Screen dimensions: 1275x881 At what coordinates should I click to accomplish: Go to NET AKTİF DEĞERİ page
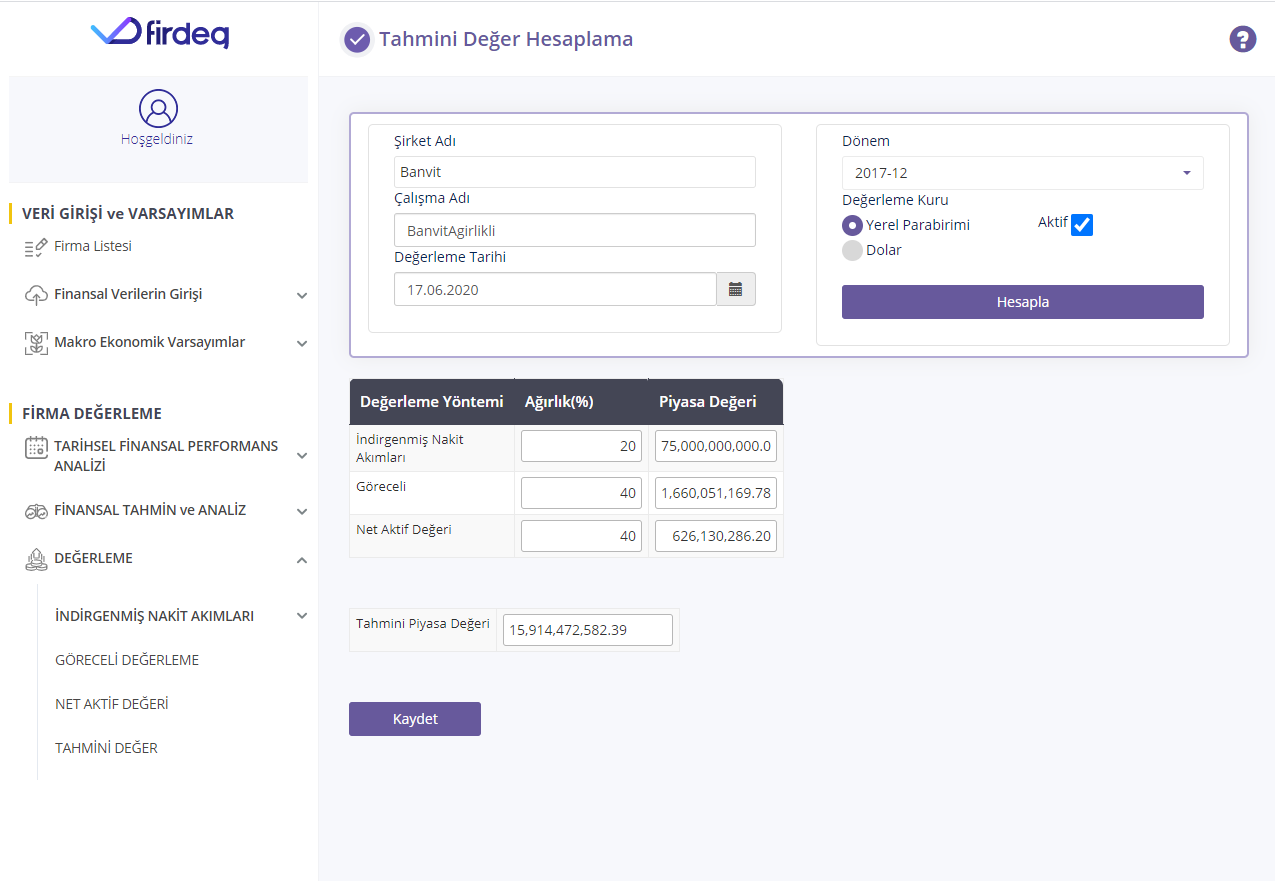click(111, 704)
